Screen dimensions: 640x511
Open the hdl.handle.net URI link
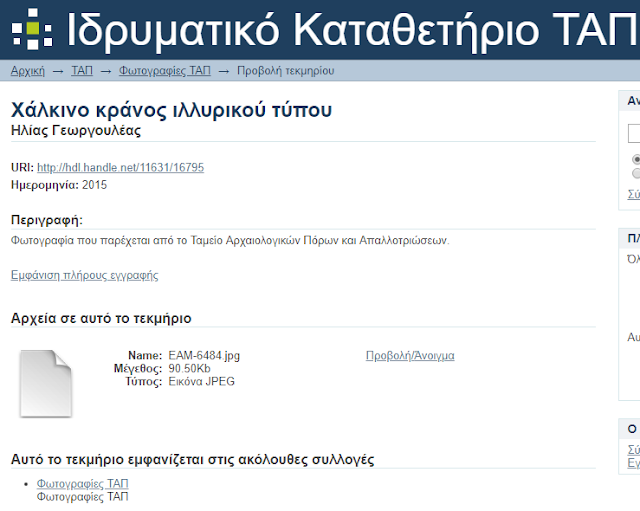[120, 168]
